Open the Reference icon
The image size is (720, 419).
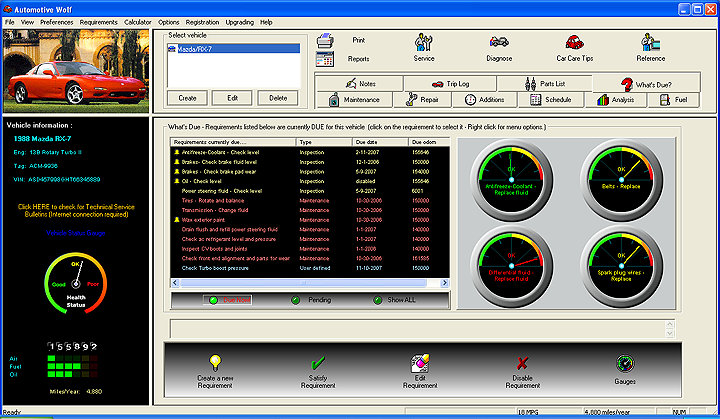[650, 42]
